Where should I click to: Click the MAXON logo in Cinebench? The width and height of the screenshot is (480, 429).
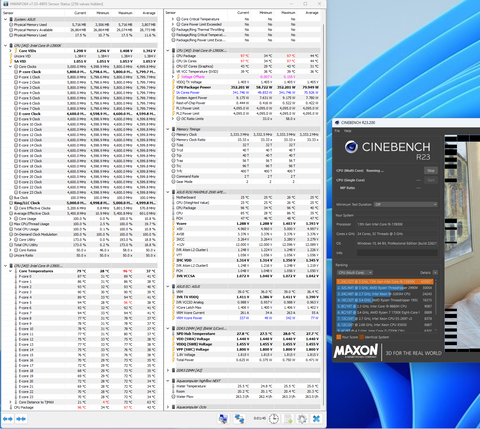[356, 351]
